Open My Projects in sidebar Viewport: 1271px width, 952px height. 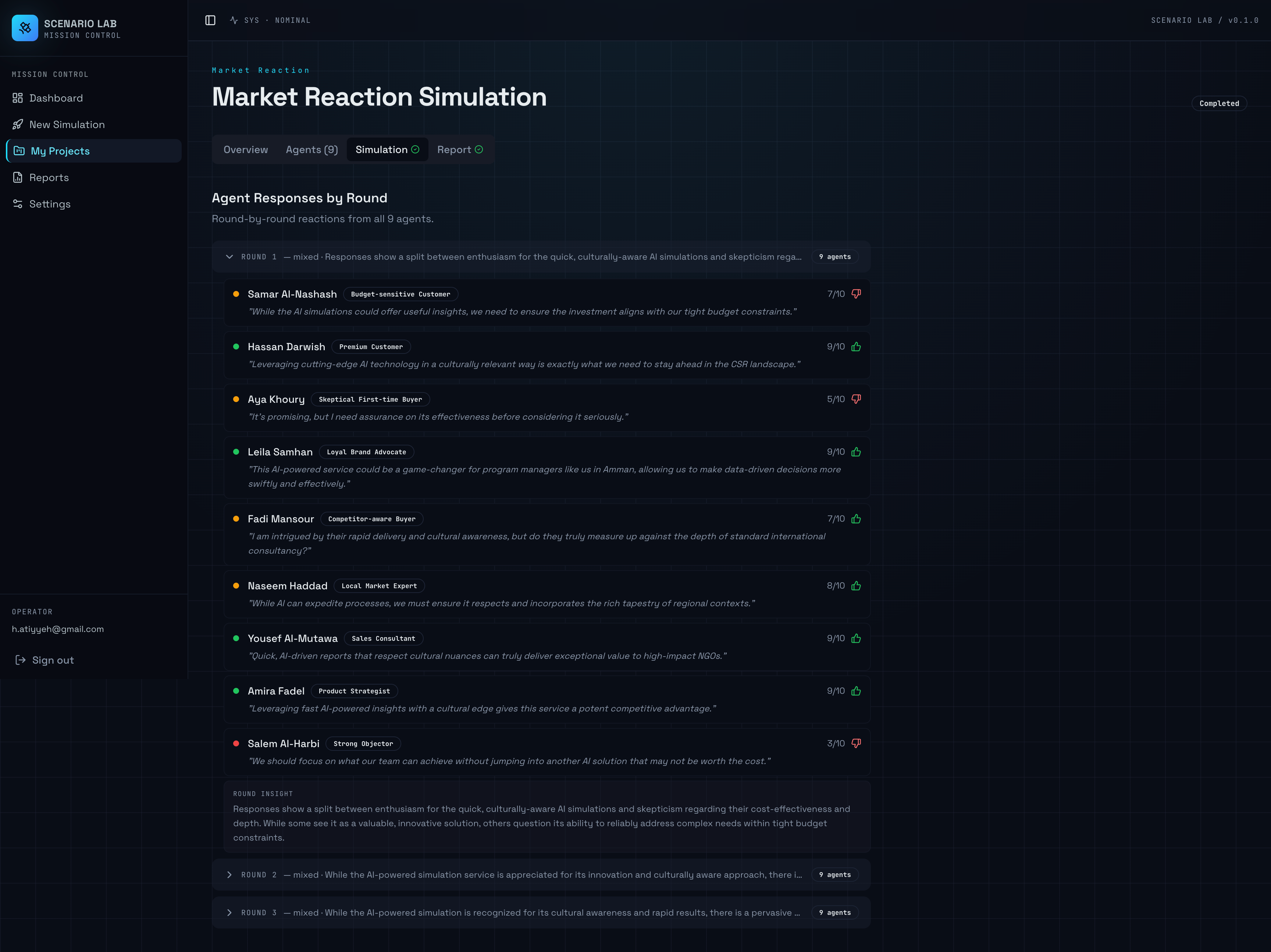pos(94,151)
